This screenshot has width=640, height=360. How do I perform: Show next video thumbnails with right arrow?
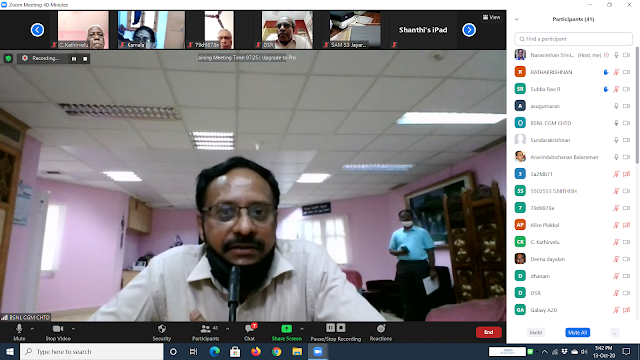point(469,30)
